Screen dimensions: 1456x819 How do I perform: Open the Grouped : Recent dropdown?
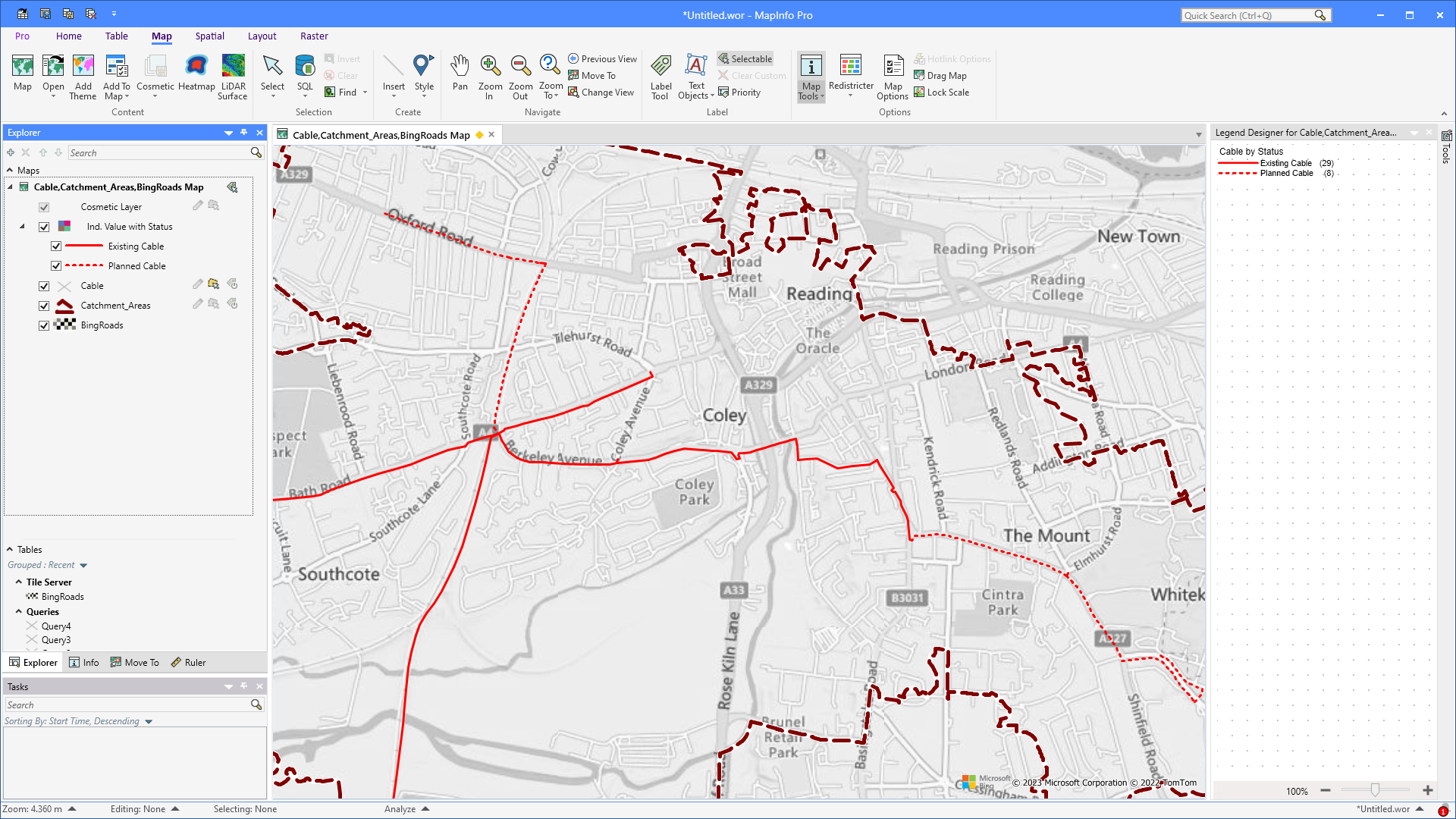[47, 564]
